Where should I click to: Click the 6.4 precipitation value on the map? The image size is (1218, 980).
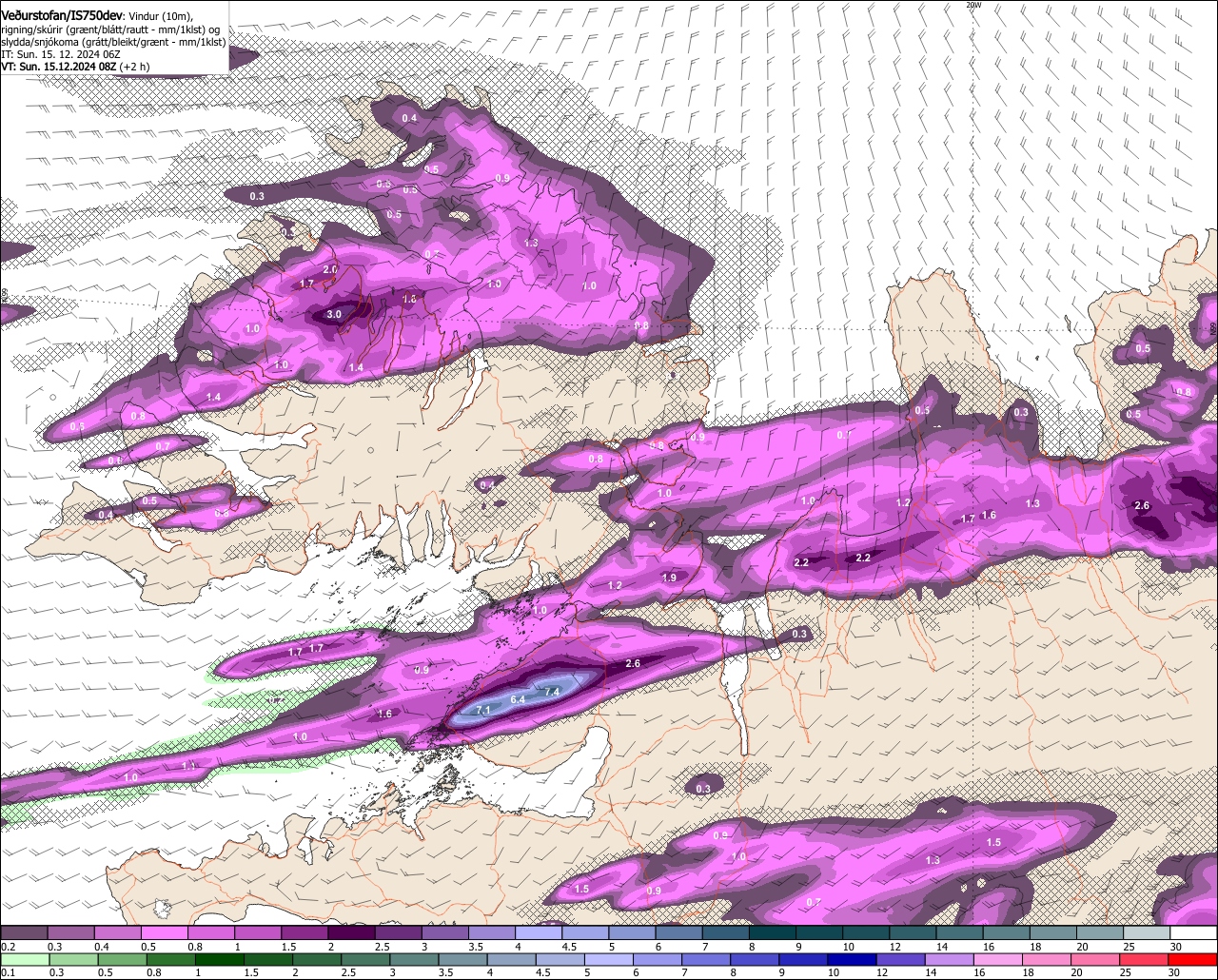518,699
